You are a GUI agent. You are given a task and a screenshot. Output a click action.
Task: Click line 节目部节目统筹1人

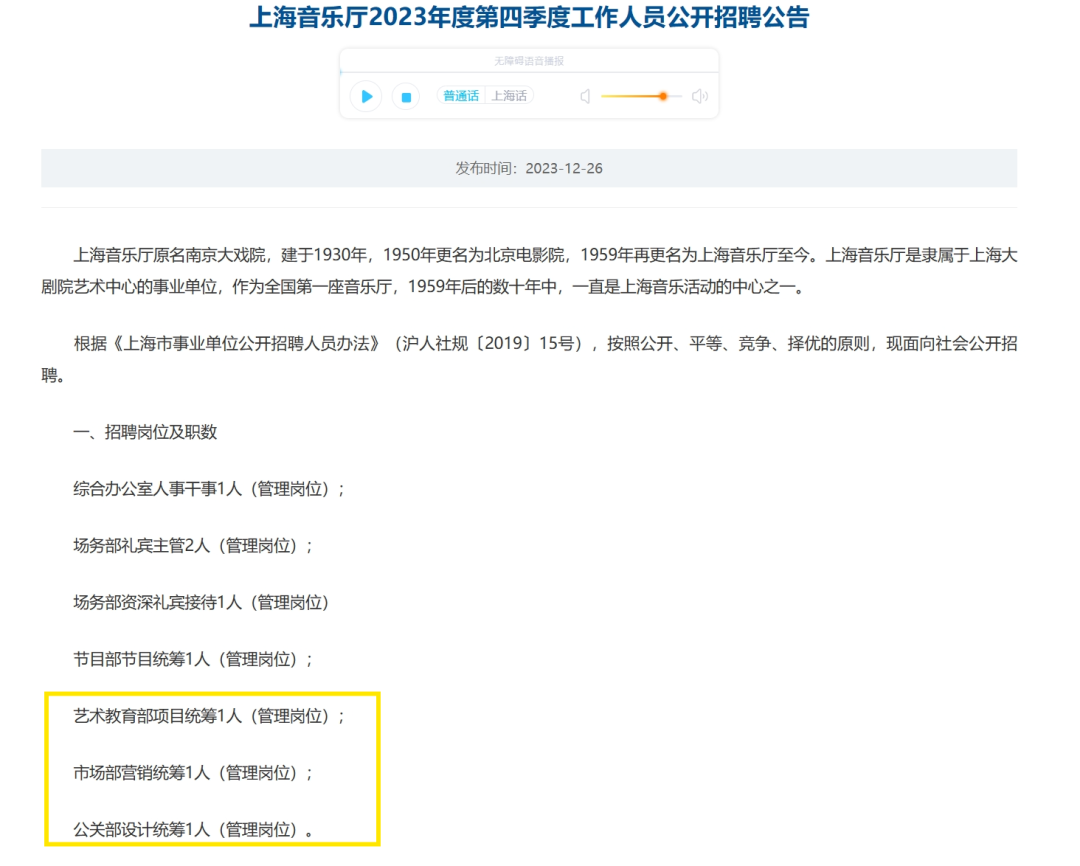[193, 659]
